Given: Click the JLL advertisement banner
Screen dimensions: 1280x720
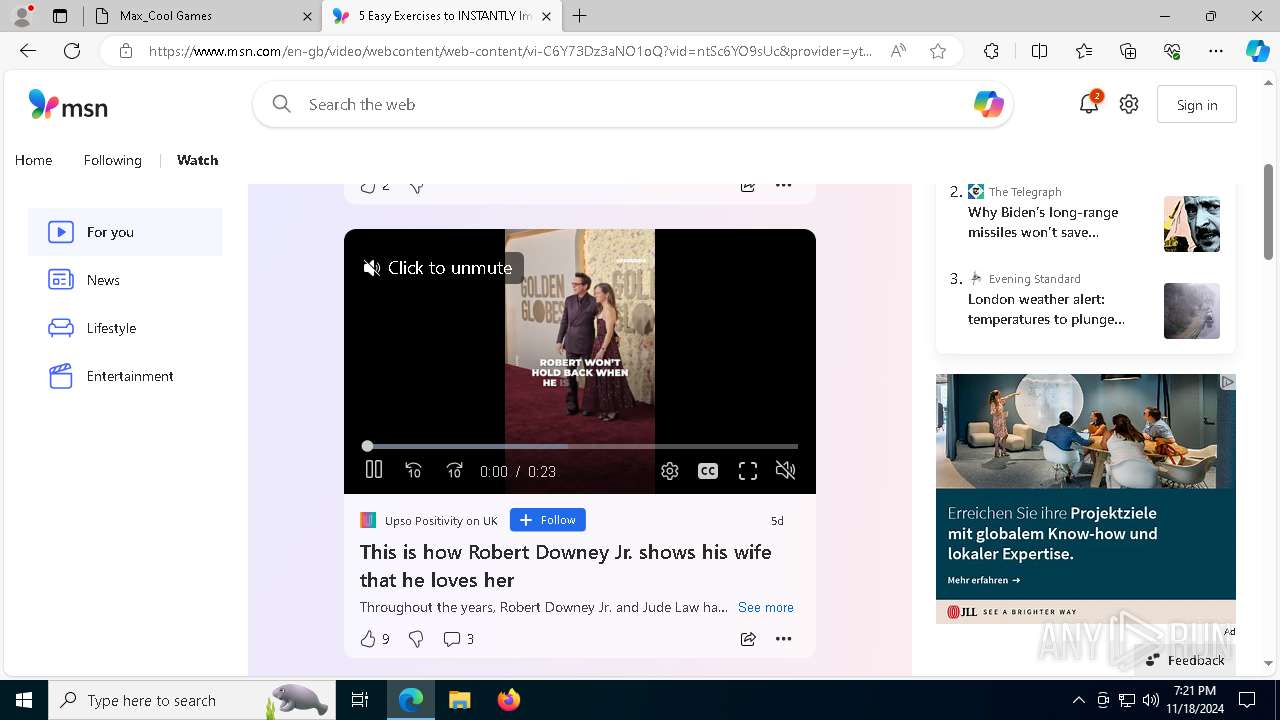Looking at the screenshot, I should tap(1086, 499).
